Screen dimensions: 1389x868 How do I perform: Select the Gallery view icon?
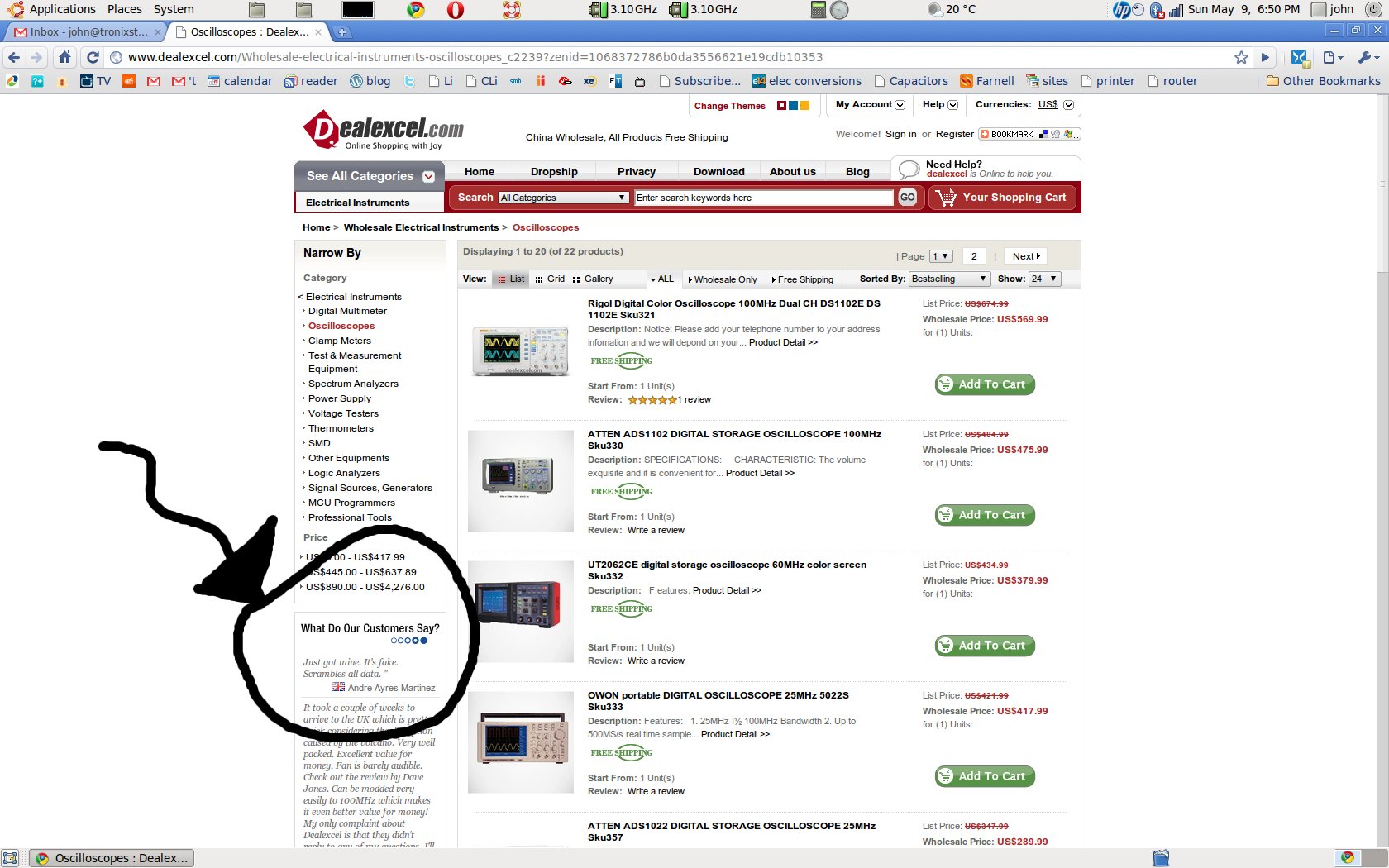pos(575,279)
